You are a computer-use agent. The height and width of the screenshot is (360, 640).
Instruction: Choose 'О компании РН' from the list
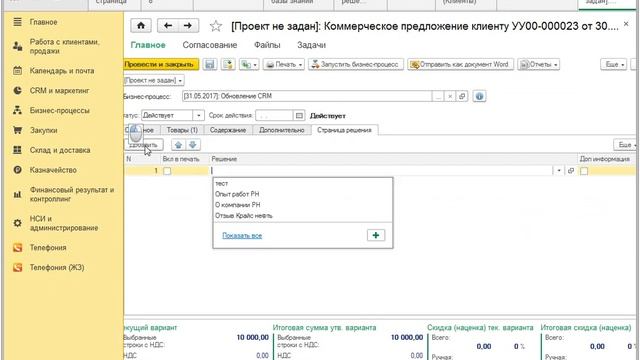point(302,205)
